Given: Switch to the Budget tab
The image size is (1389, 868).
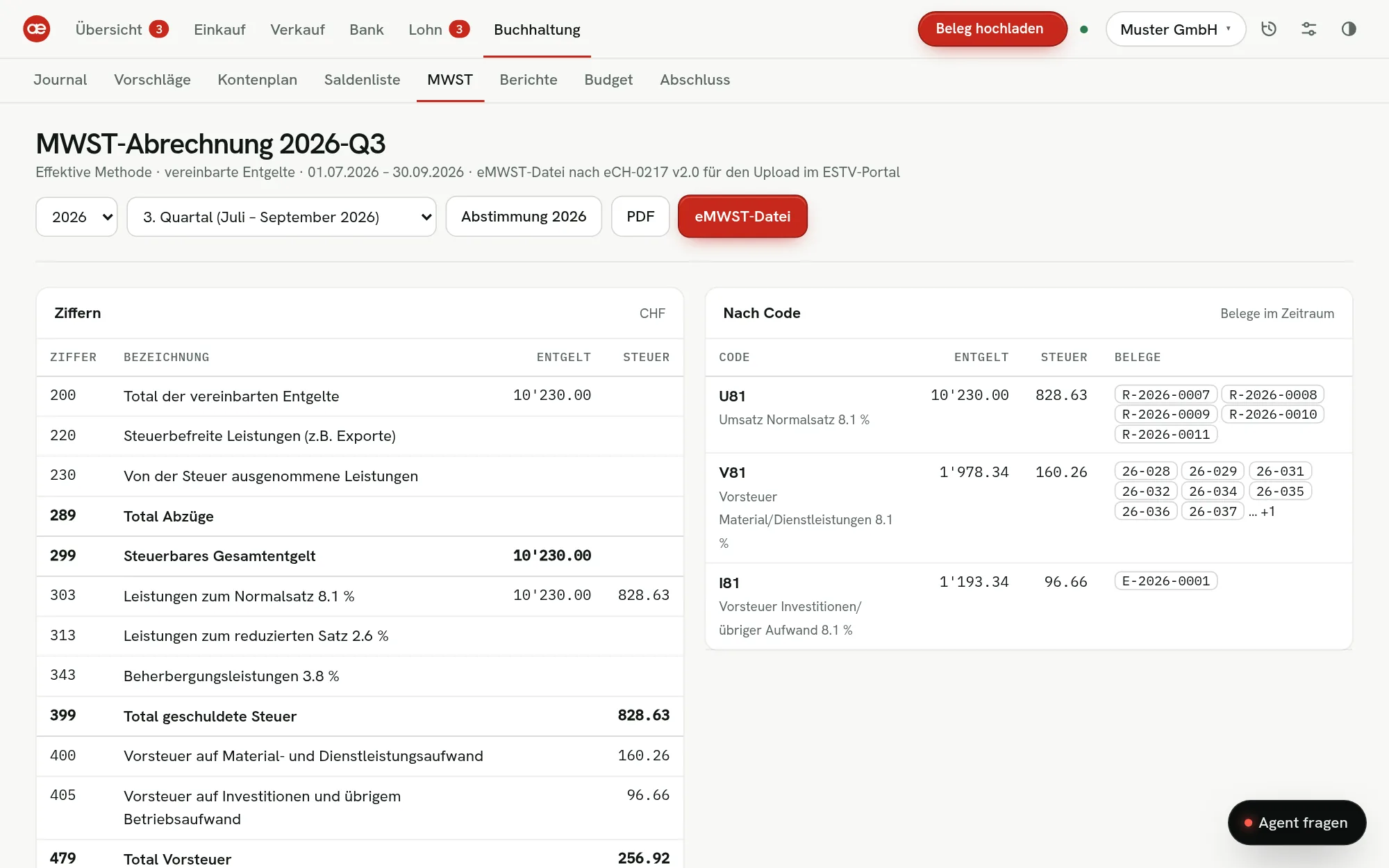Looking at the screenshot, I should (x=608, y=80).
